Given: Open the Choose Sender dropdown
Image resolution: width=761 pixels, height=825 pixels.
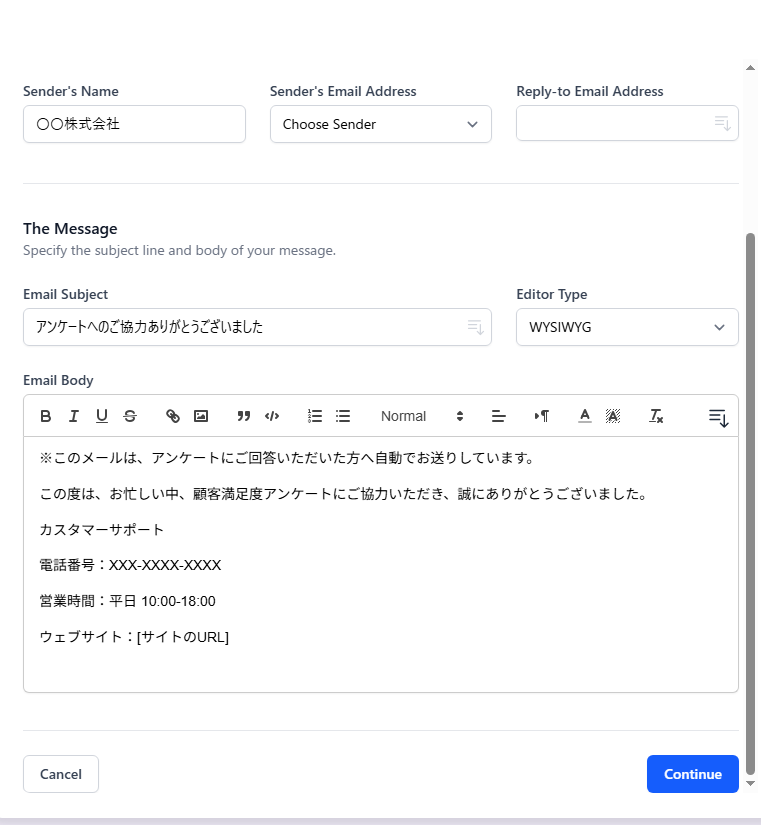Looking at the screenshot, I should 380,125.
